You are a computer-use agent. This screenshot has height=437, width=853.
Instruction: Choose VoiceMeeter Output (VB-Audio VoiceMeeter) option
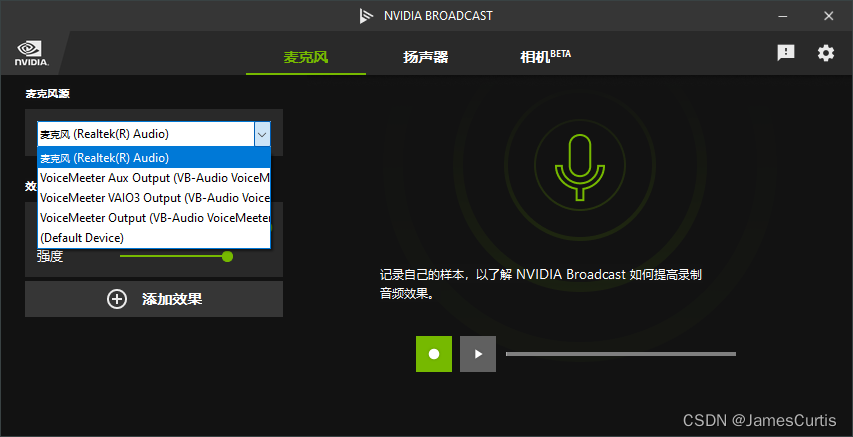tap(154, 218)
